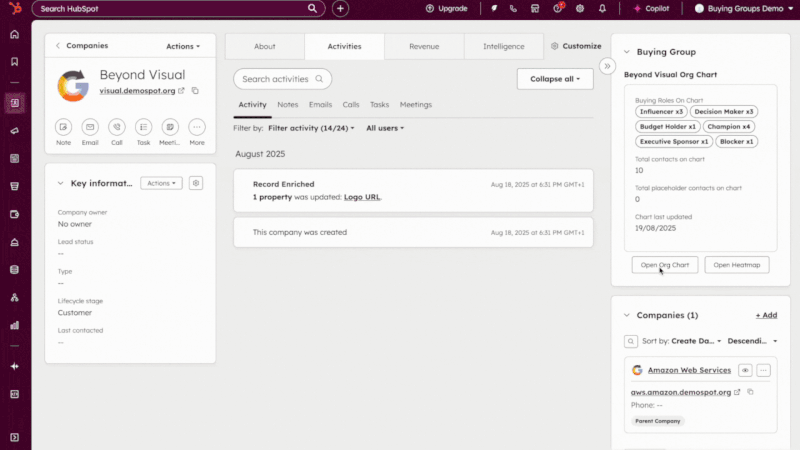The width and height of the screenshot is (800, 450).
Task: Collapse the right sidebar with double-chevron
Action: click(606, 66)
